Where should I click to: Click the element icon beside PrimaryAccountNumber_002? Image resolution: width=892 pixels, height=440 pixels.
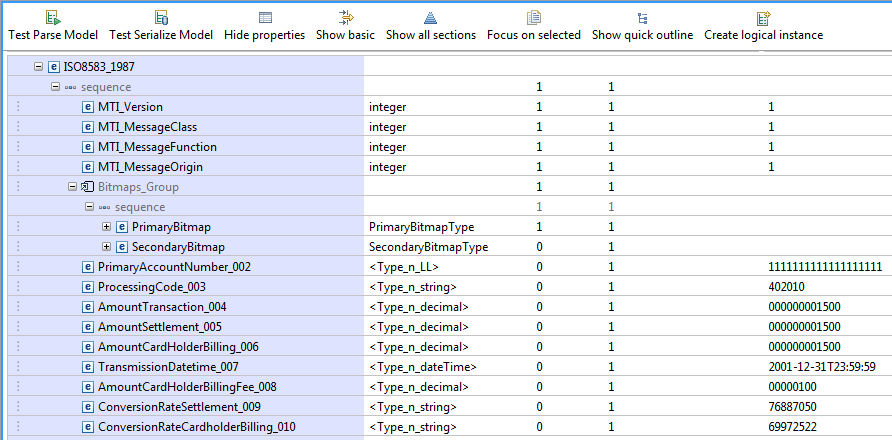coord(88,267)
